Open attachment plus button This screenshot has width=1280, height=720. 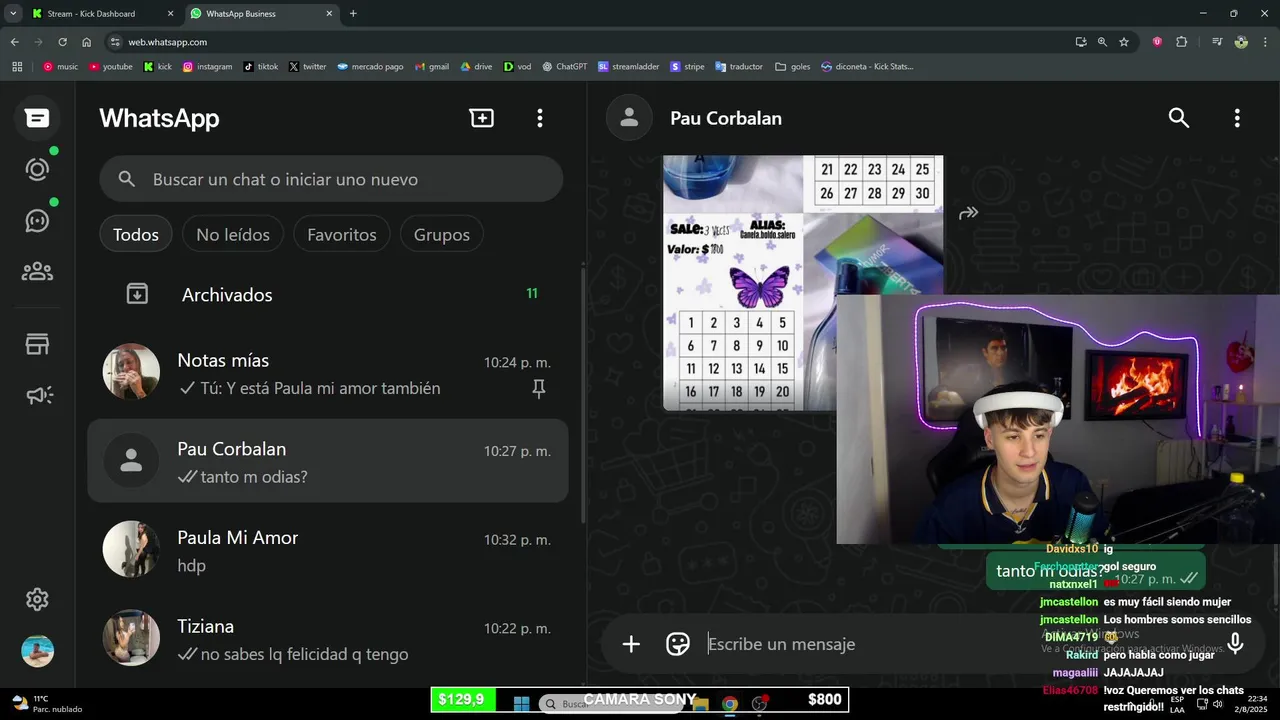(x=631, y=644)
